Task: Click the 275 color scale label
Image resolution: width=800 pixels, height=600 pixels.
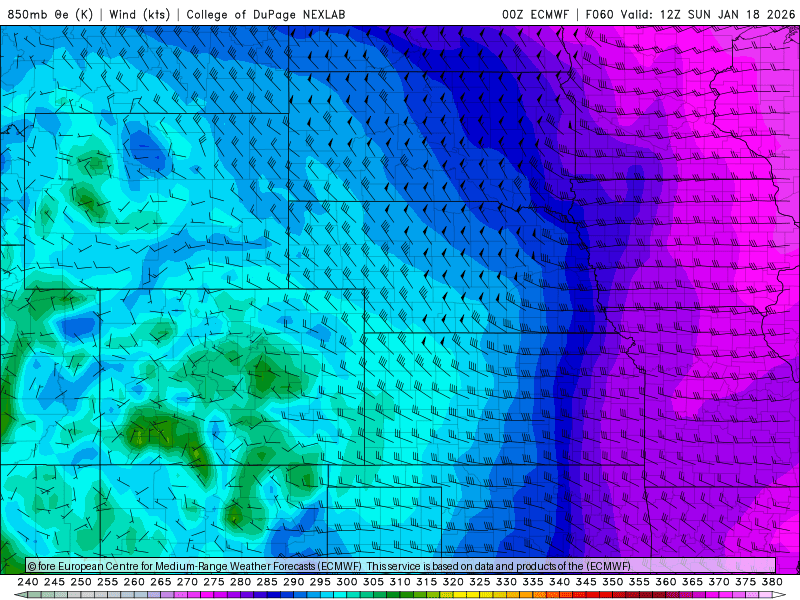Action: pyautogui.click(x=213, y=582)
